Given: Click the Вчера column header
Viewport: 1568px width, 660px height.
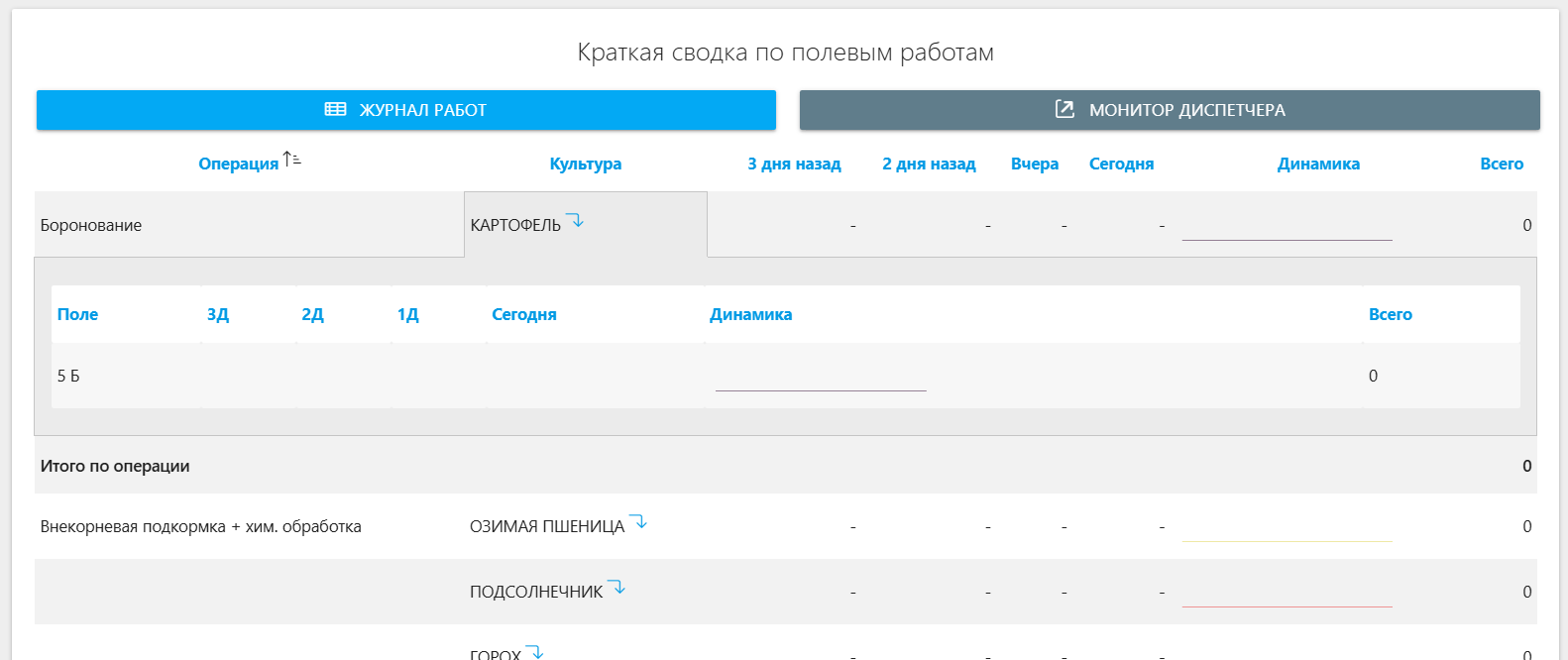Looking at the screenshot, I should pyautogui.click(x=1034, y=165).
